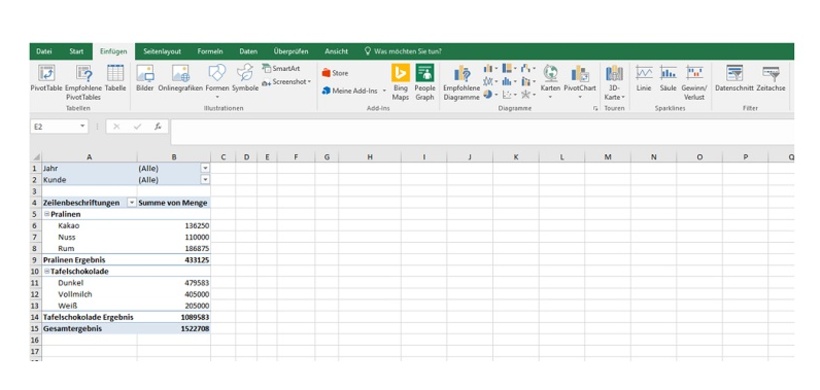Open the pie chart dropdown
Image resolution: width=820 pixels, height=390 pixels.
tap(490, 94)
